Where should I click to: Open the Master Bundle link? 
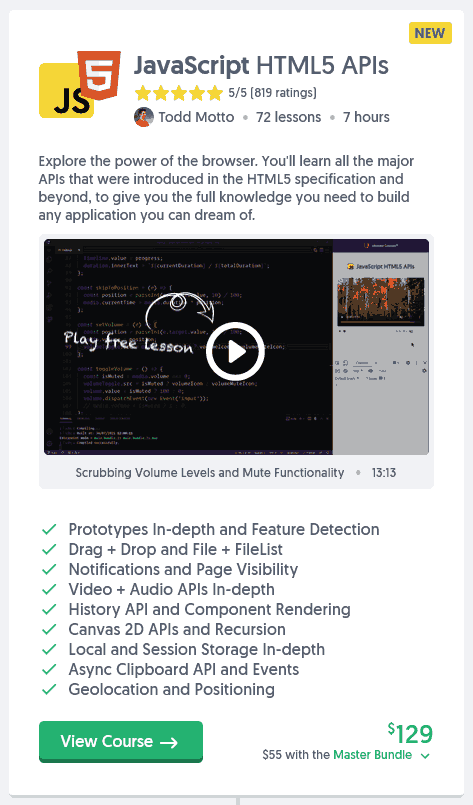372,755
